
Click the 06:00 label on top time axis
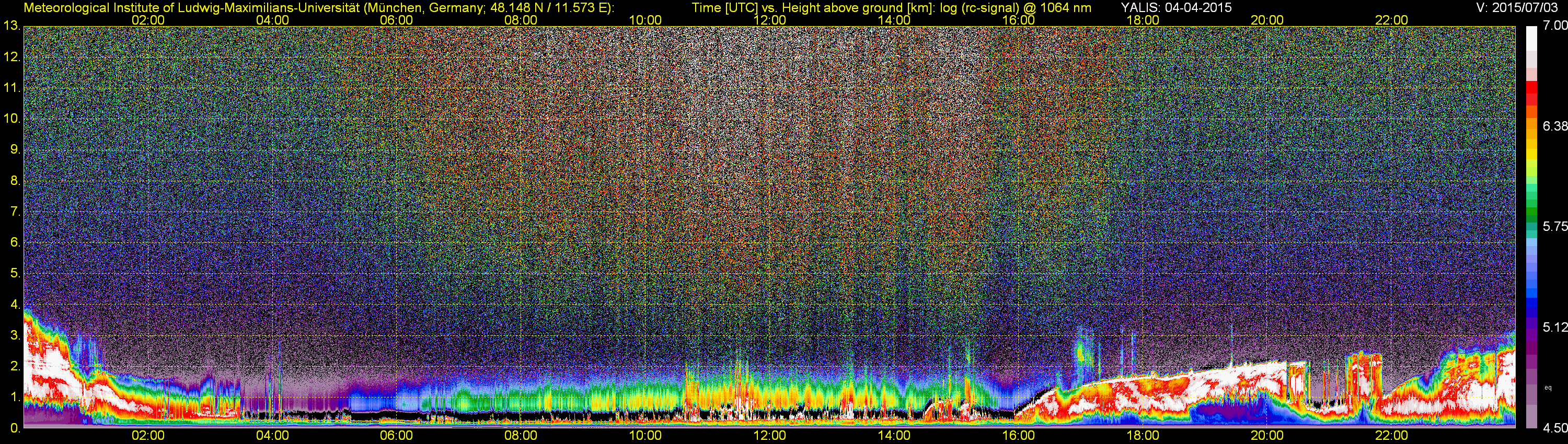click(x=396, y=20)
